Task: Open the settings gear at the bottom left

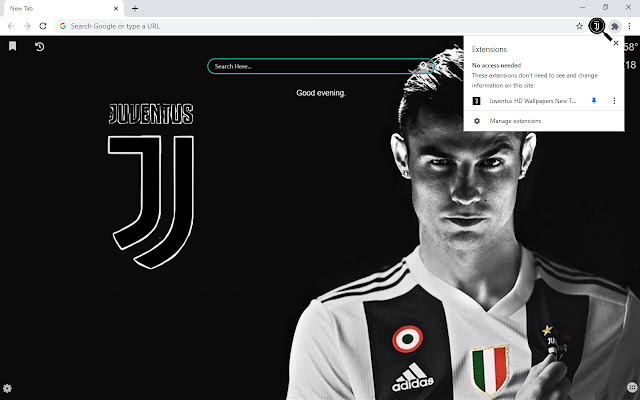Action: pos(7,388)
